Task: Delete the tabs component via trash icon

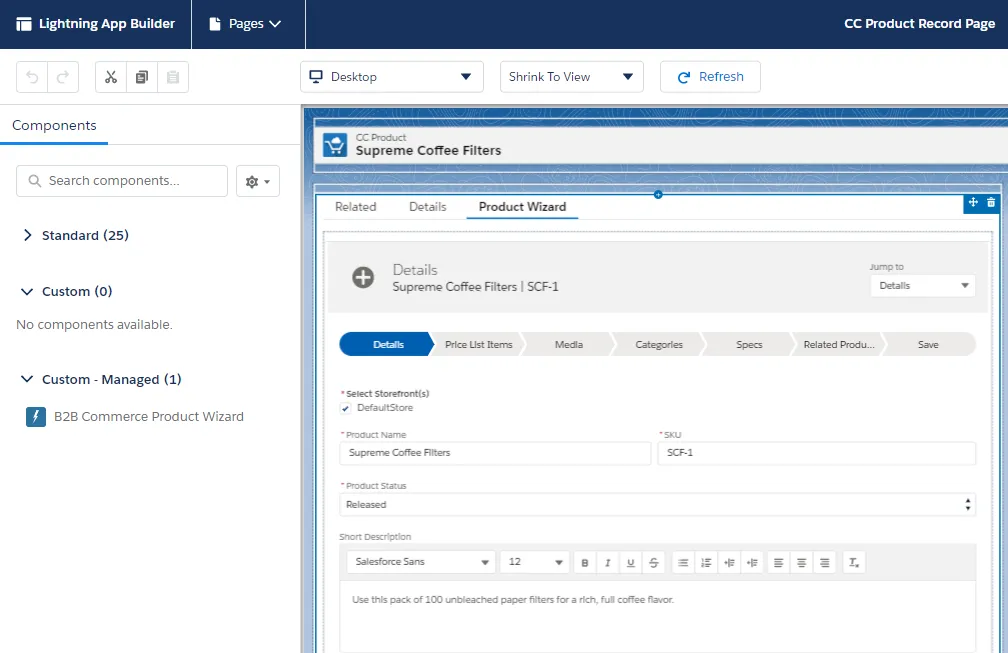Action: (991, 202)
